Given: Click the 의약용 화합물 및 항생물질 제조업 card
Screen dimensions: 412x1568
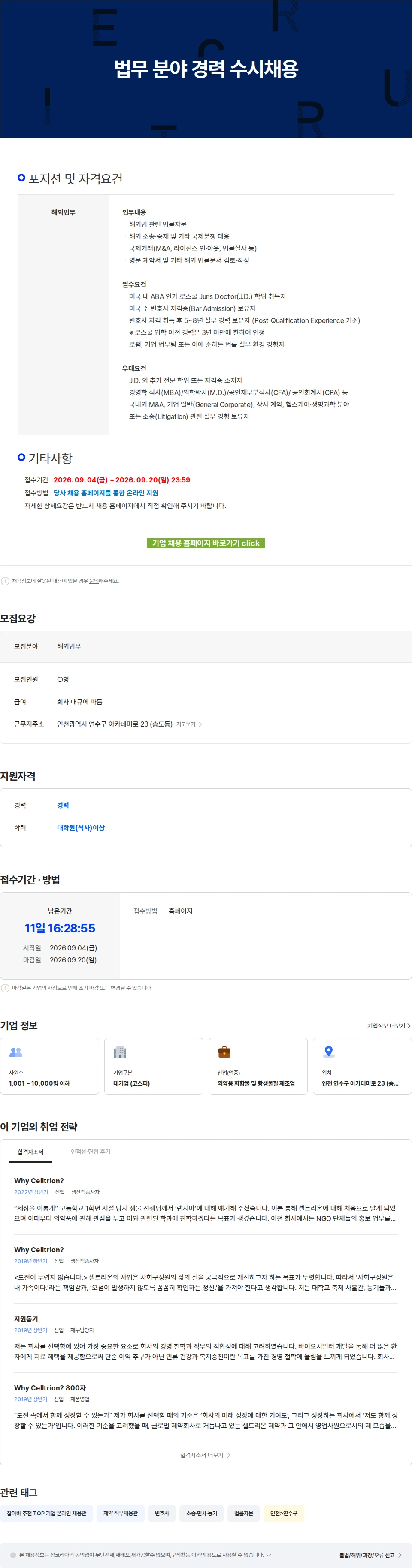Looking at the screenshot, I should coord(258,1066).
